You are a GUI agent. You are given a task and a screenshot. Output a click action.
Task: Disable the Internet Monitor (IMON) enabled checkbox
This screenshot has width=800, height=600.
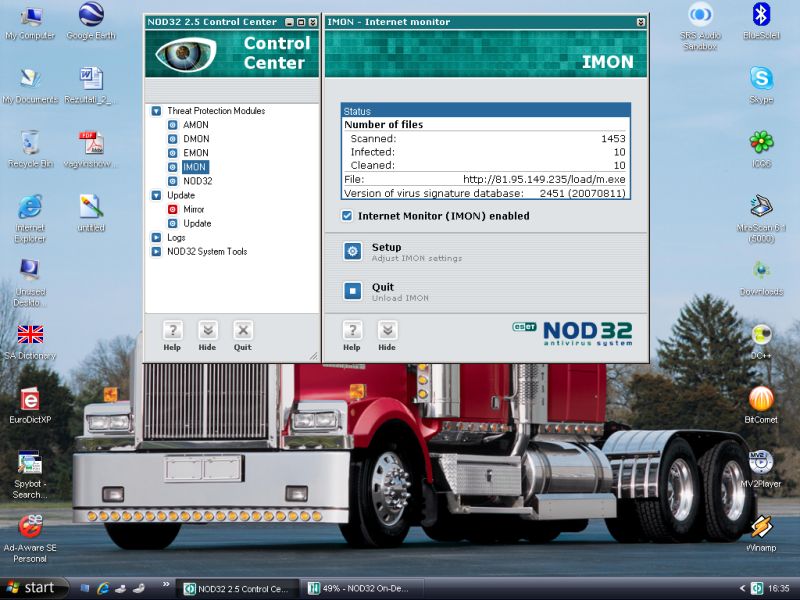pos(347,216)
